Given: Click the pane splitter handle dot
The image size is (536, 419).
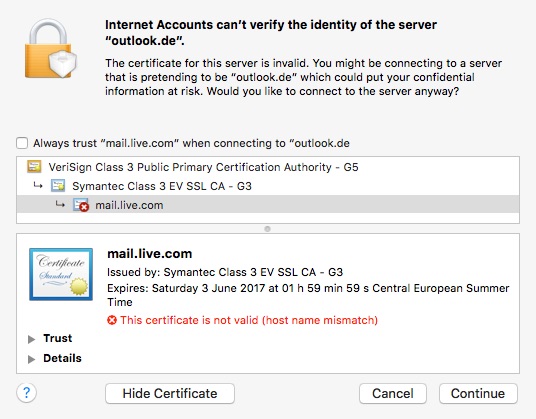Looking at the screenshot, I should pos(268,229).
